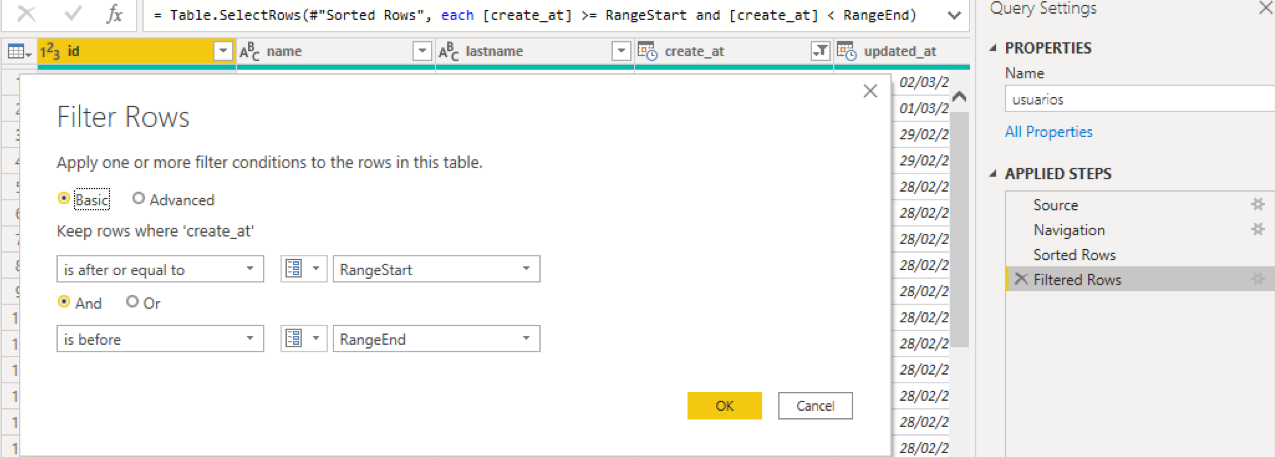Open the table menu icon in grid corner
Viewport: 1275px width, 457px height.
coord(20,51)
